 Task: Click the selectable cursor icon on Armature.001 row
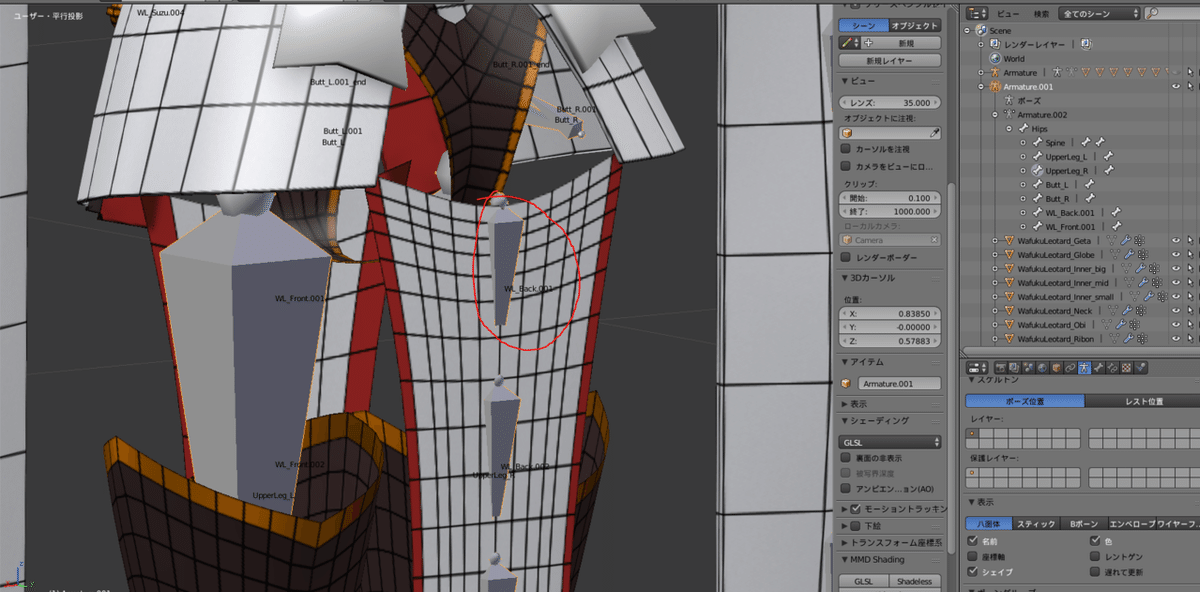tap(1190, 87)
